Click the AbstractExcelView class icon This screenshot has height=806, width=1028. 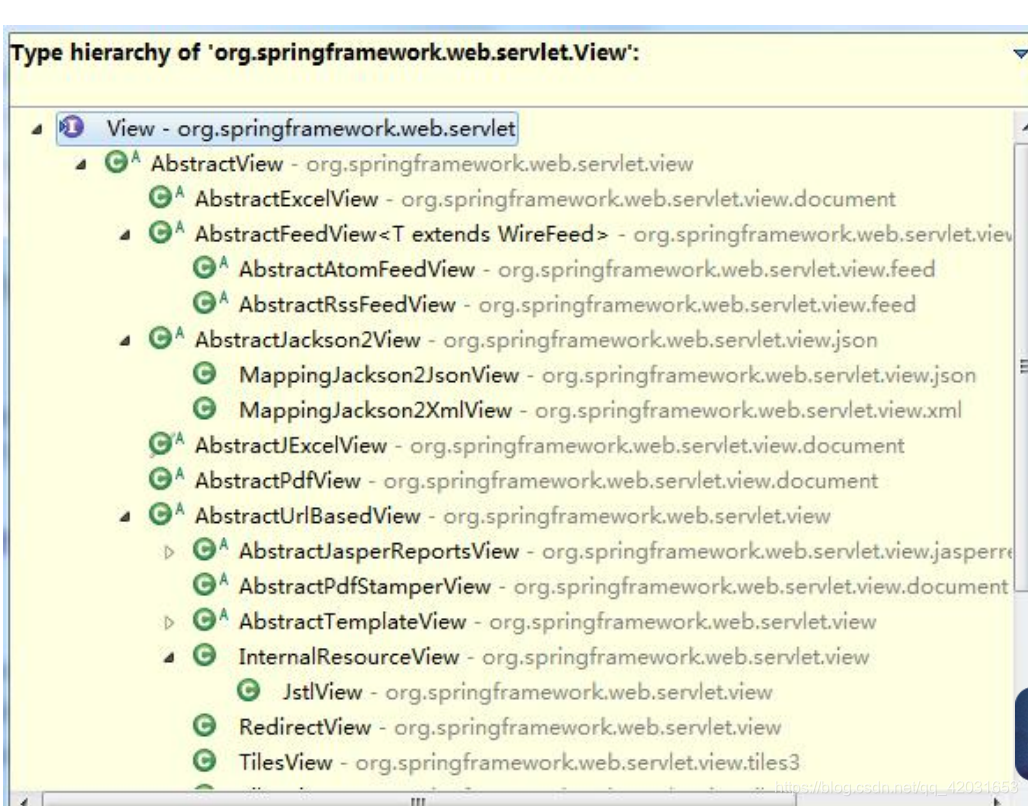160,197
